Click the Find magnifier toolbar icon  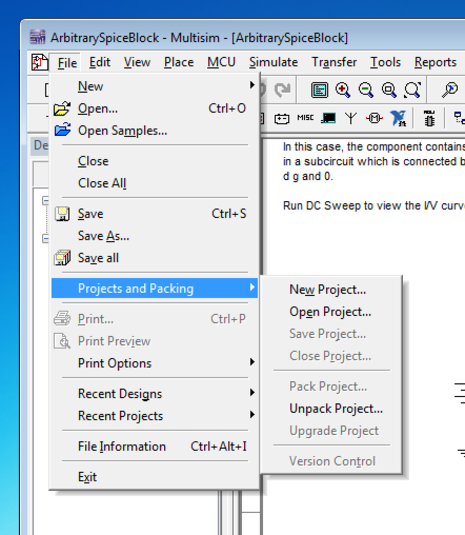click(450, 90)
